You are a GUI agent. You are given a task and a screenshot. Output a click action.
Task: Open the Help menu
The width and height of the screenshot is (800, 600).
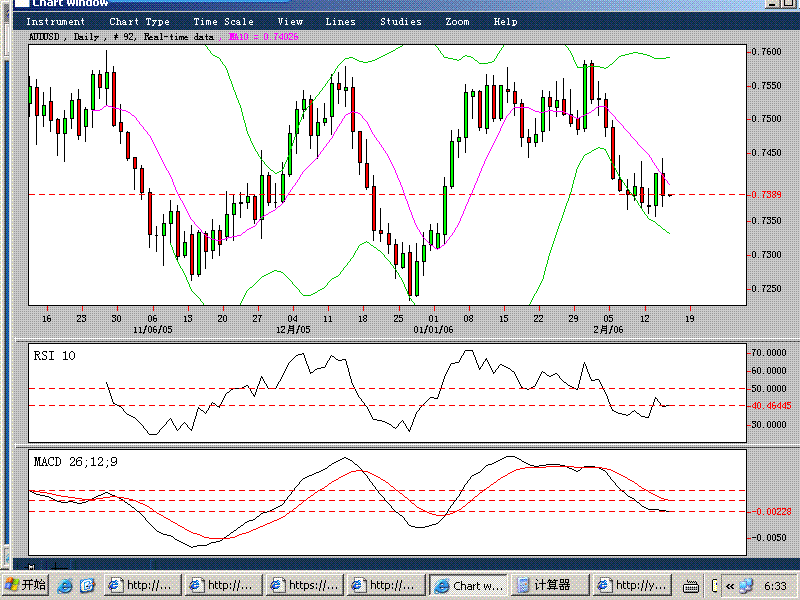click(x=506, y=21)
